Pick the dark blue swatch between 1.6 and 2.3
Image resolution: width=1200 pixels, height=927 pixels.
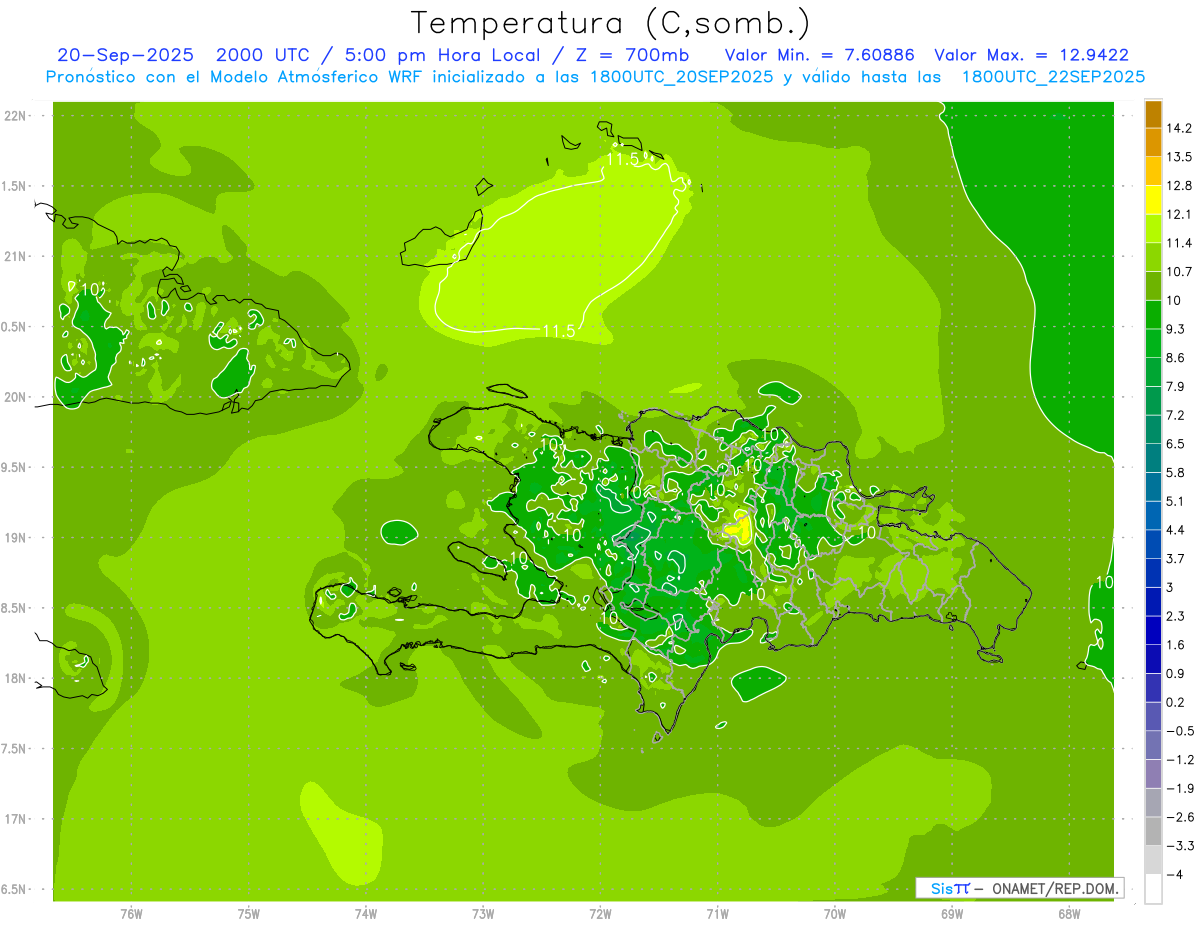[1153, 630]
